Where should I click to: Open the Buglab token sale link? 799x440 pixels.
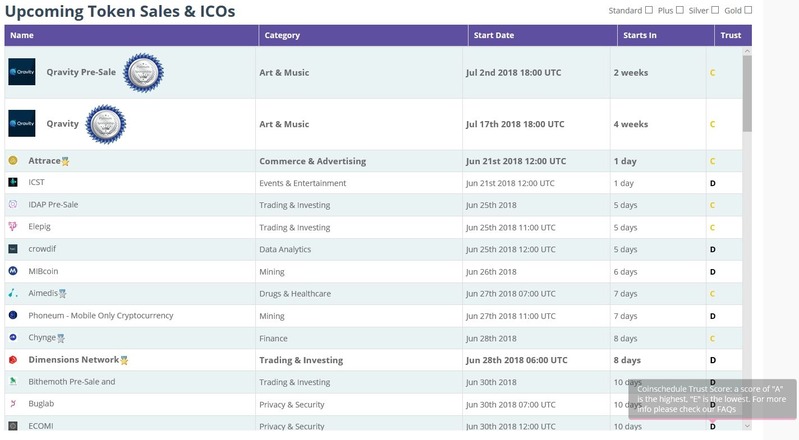(x=43, y=404)
